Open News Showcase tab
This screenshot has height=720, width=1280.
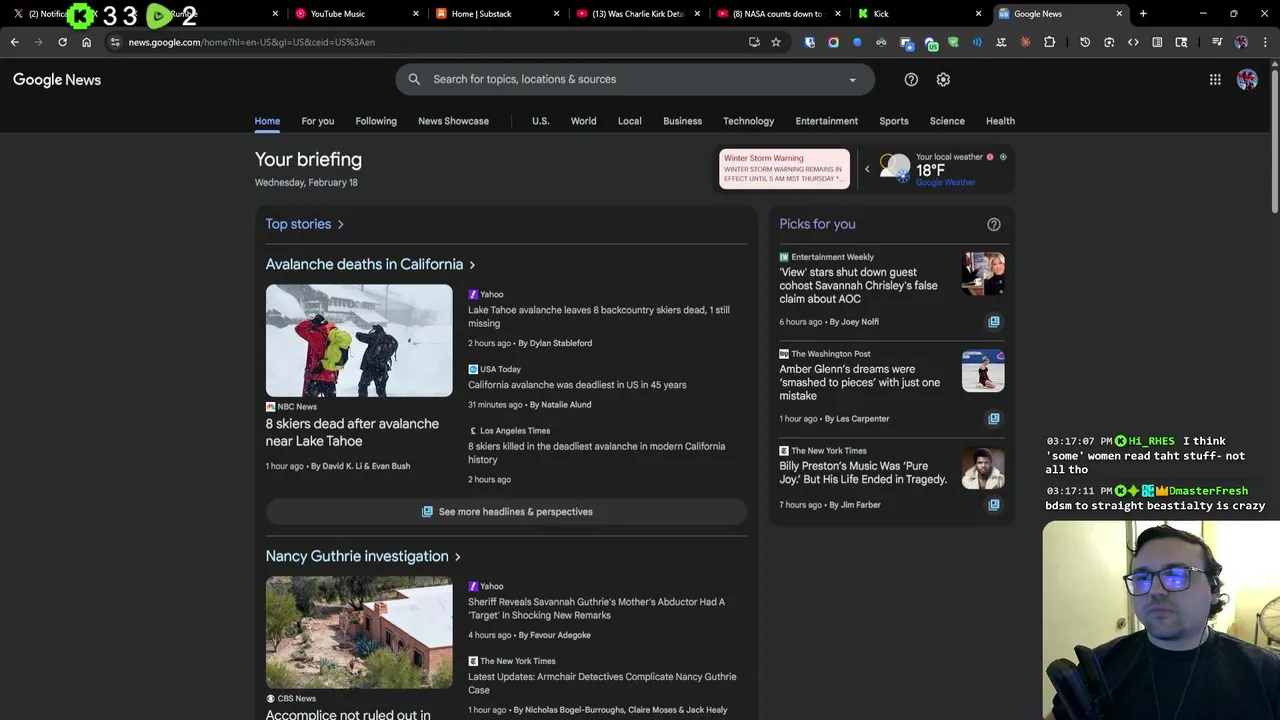(x=453, y=121)
